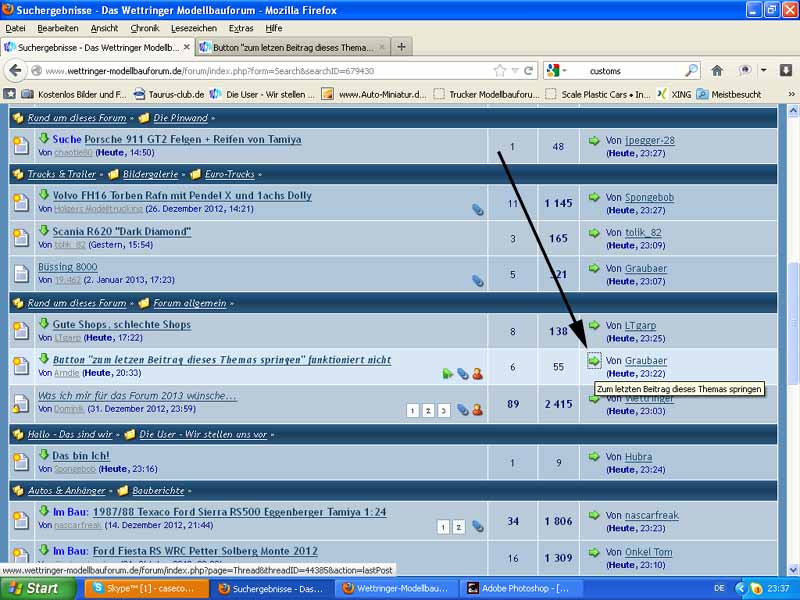
Task: Open the XING bookmark
Action: click(x=674, y=94)
